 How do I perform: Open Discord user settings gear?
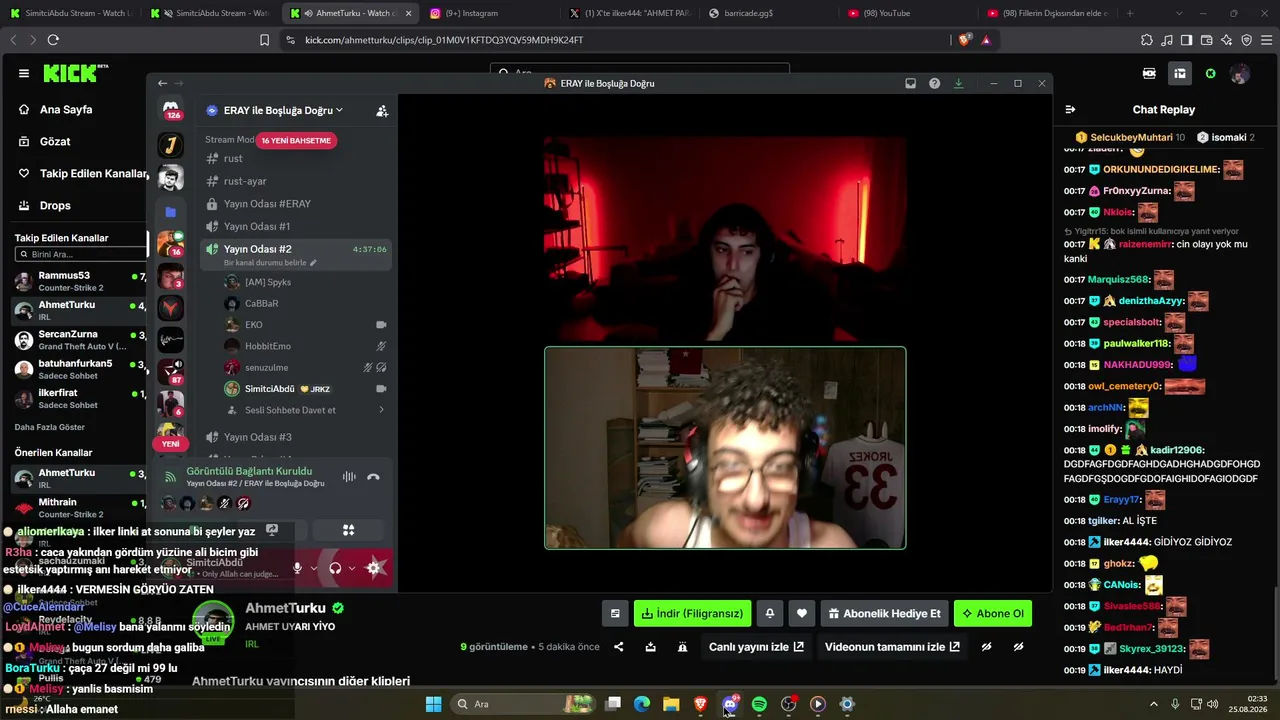(375, 568)
